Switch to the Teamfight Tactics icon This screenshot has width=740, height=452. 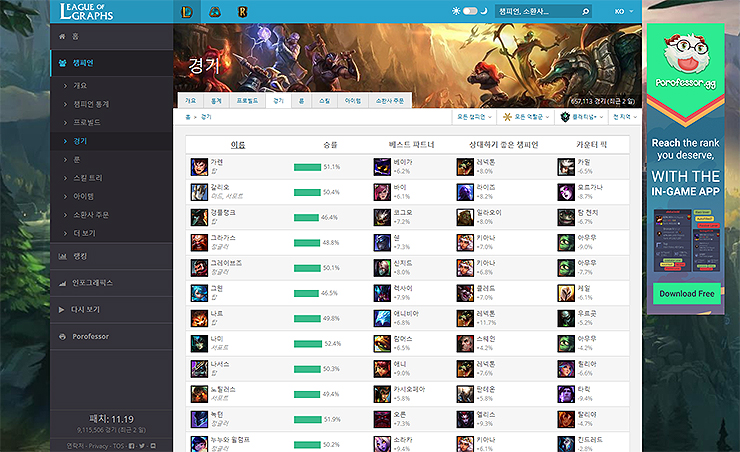[215, 12]
